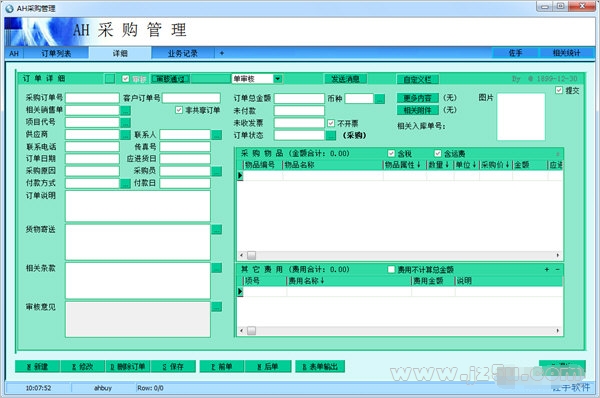Click AH采购管理 app icon in title bar
Viewport: 600px width, 398px height.
[x=10, y=8]
